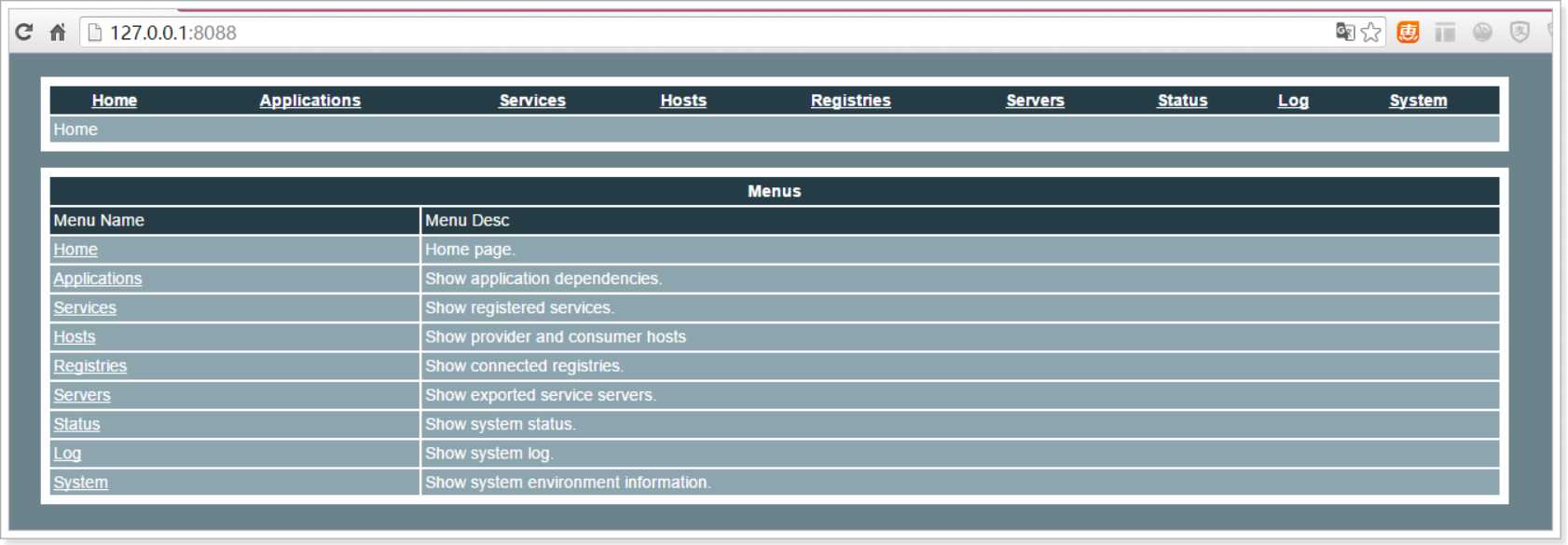Select 'Show system status.' description
The width and height of the screenshot is (1568, 545).
(501, 424)
